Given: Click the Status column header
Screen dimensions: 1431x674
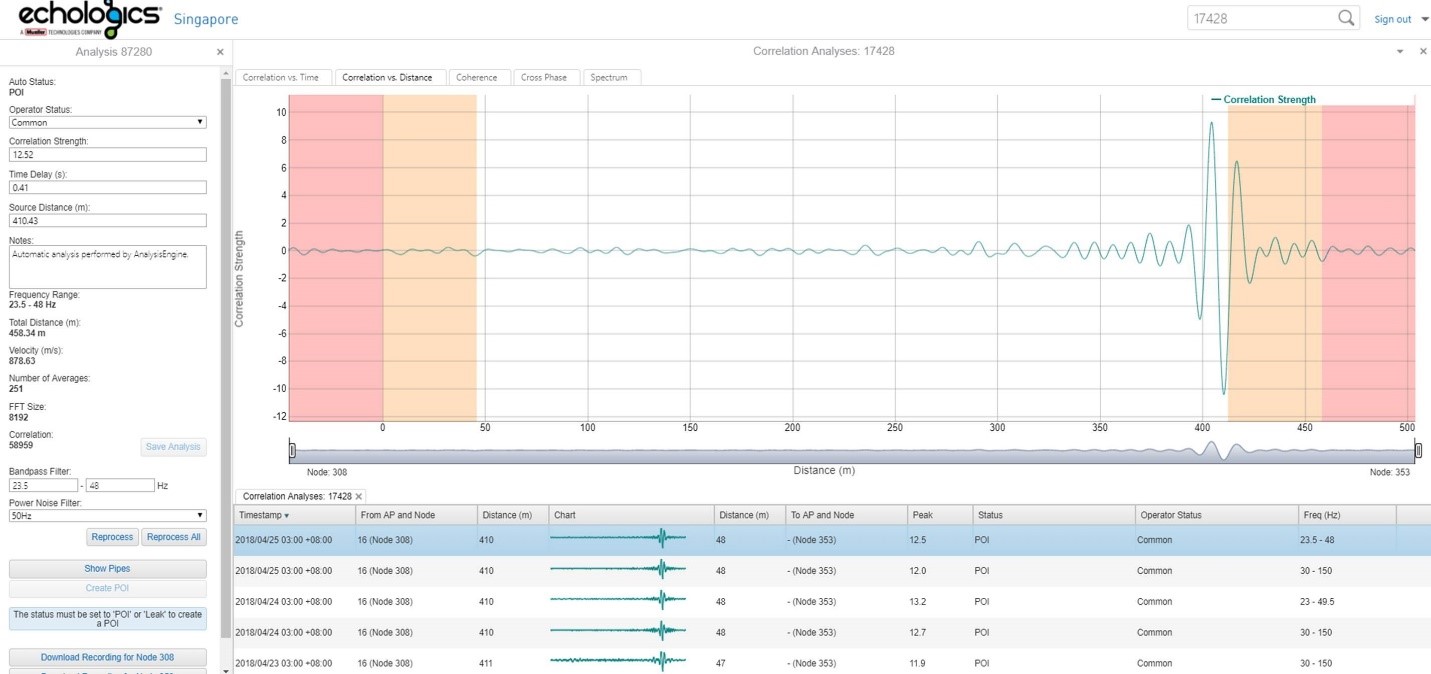Looking at the screenshot, I should [x=1054, y=515].
